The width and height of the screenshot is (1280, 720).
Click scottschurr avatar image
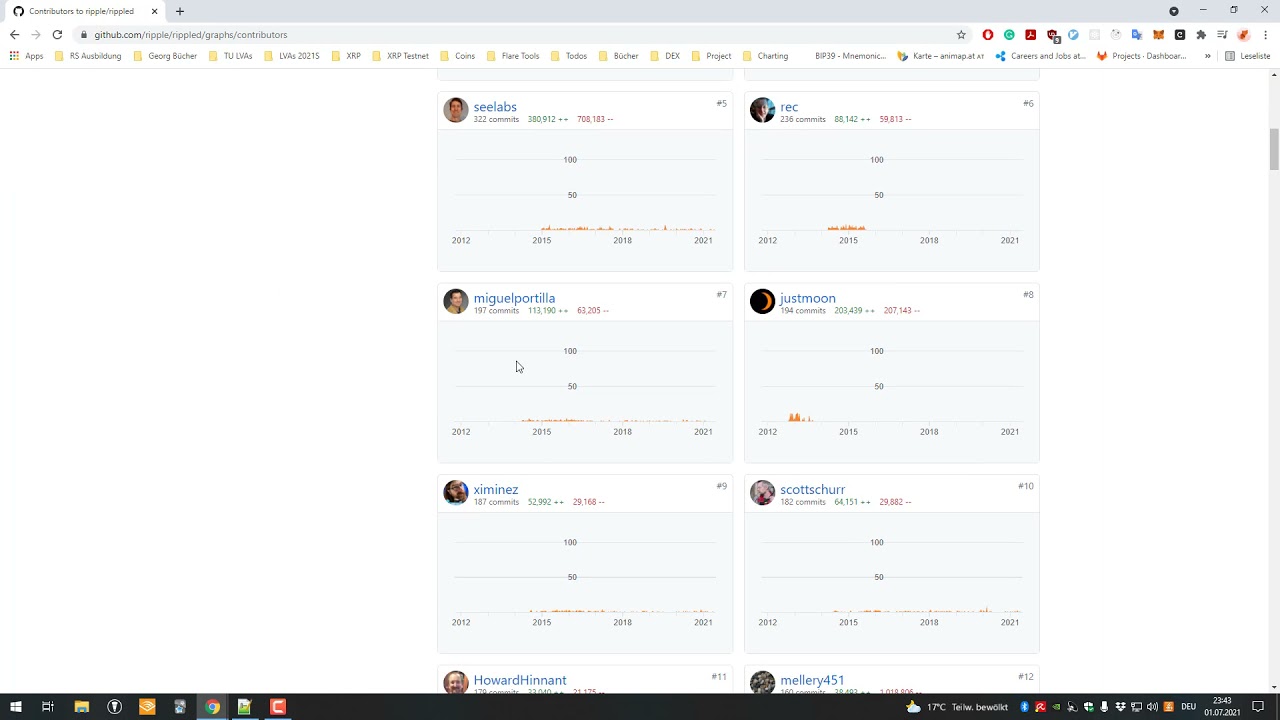coord(762,492)
